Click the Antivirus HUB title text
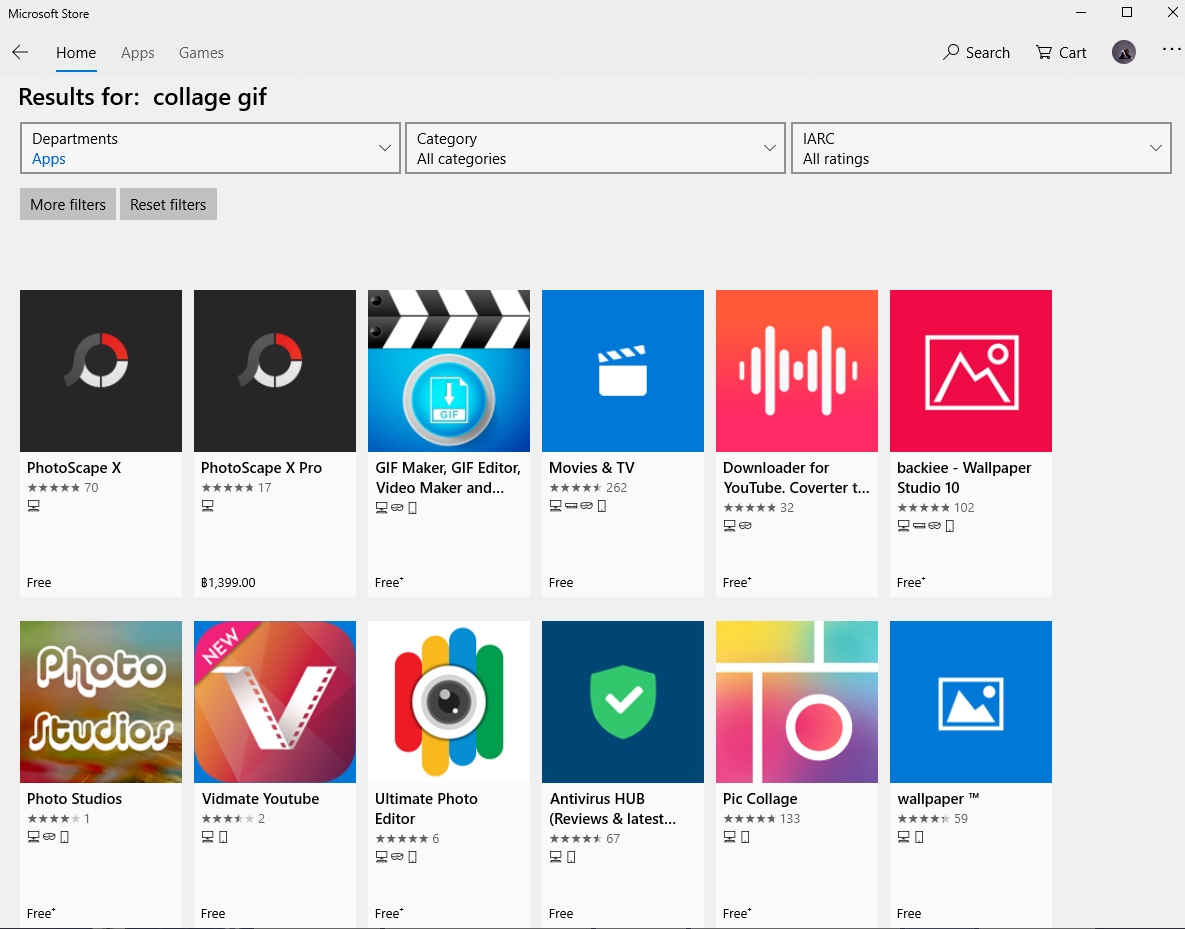 click(613, 809)
